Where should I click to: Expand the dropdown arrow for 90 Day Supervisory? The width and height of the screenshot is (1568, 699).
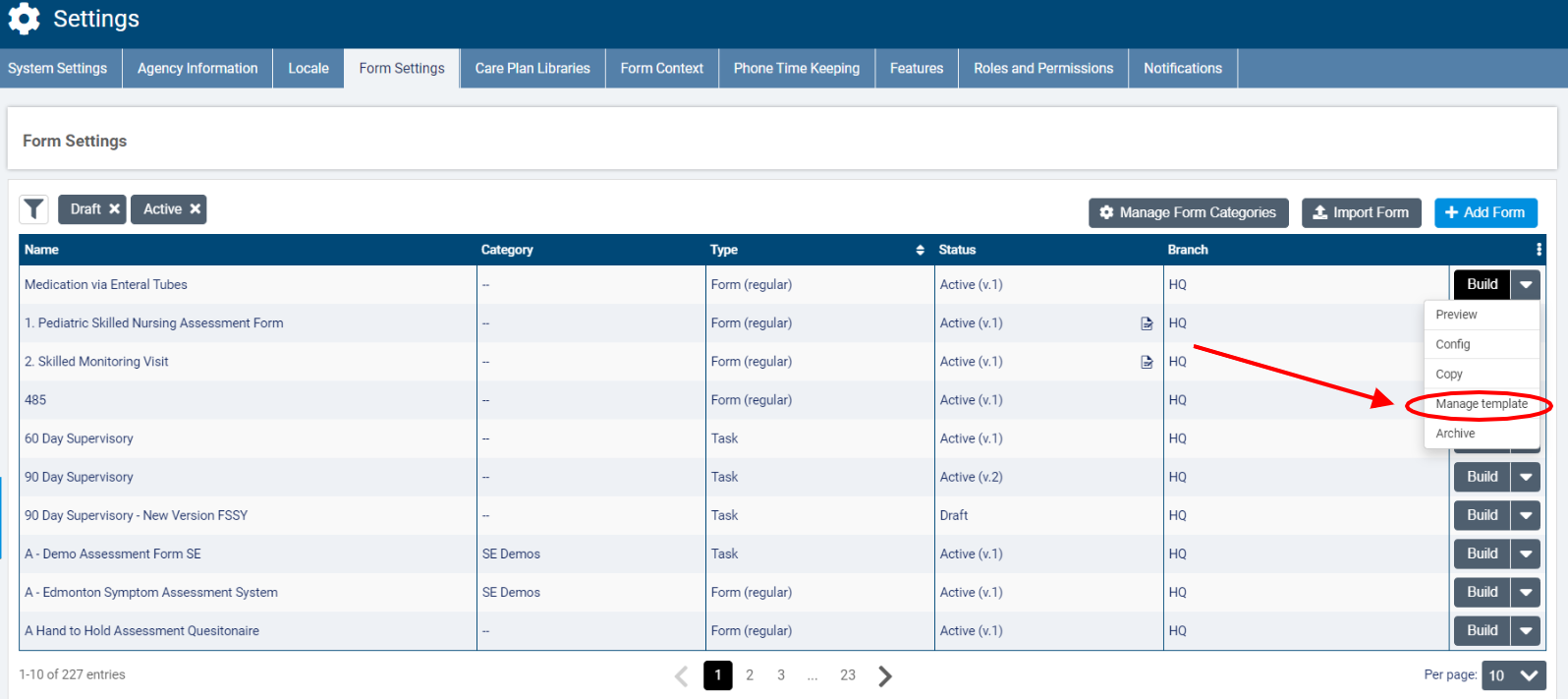pos(1526,477)
